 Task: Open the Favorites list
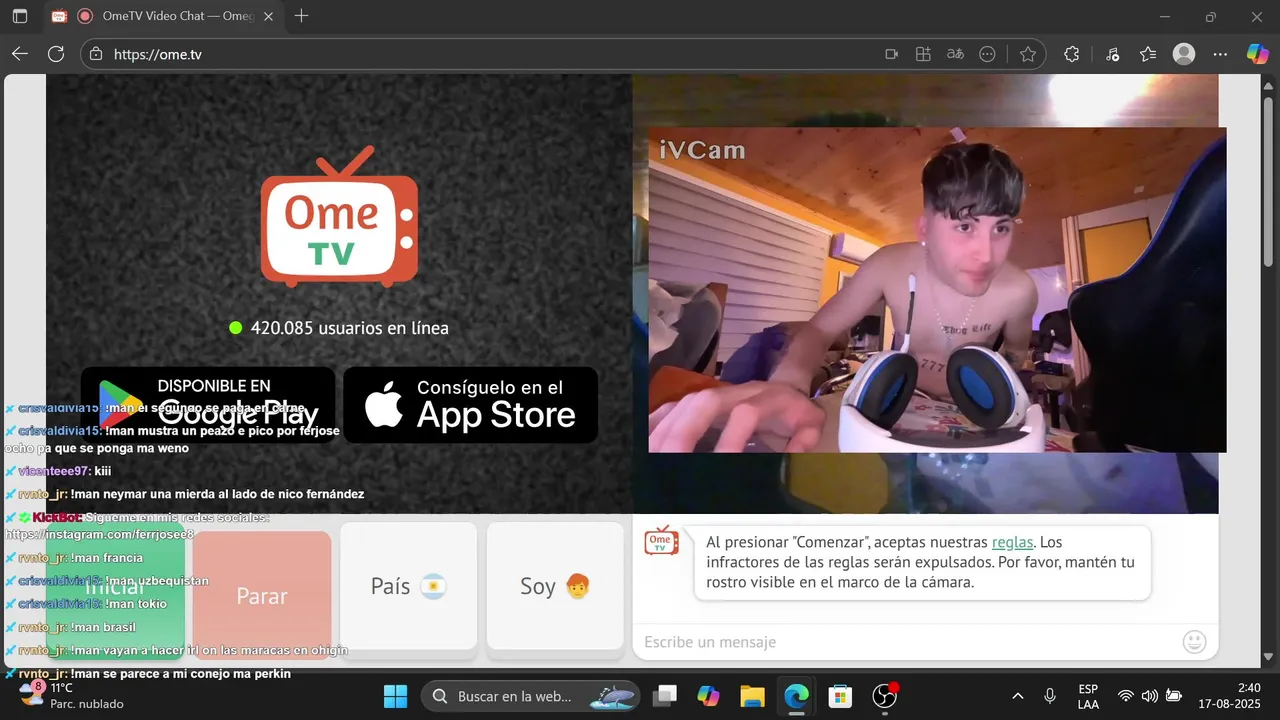[x=1148, y=54]
